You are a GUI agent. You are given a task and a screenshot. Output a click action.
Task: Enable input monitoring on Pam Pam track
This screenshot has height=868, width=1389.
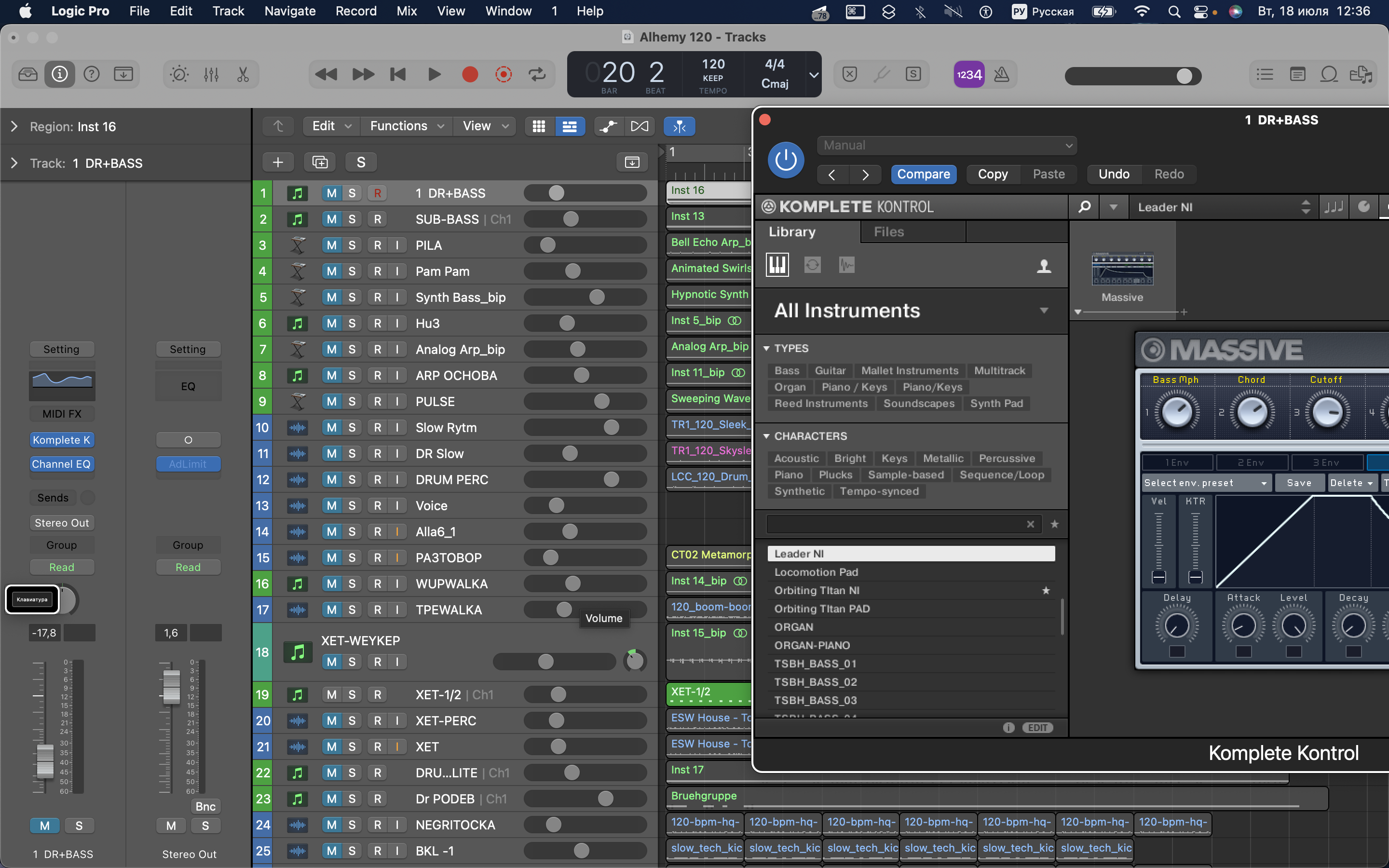397,271
